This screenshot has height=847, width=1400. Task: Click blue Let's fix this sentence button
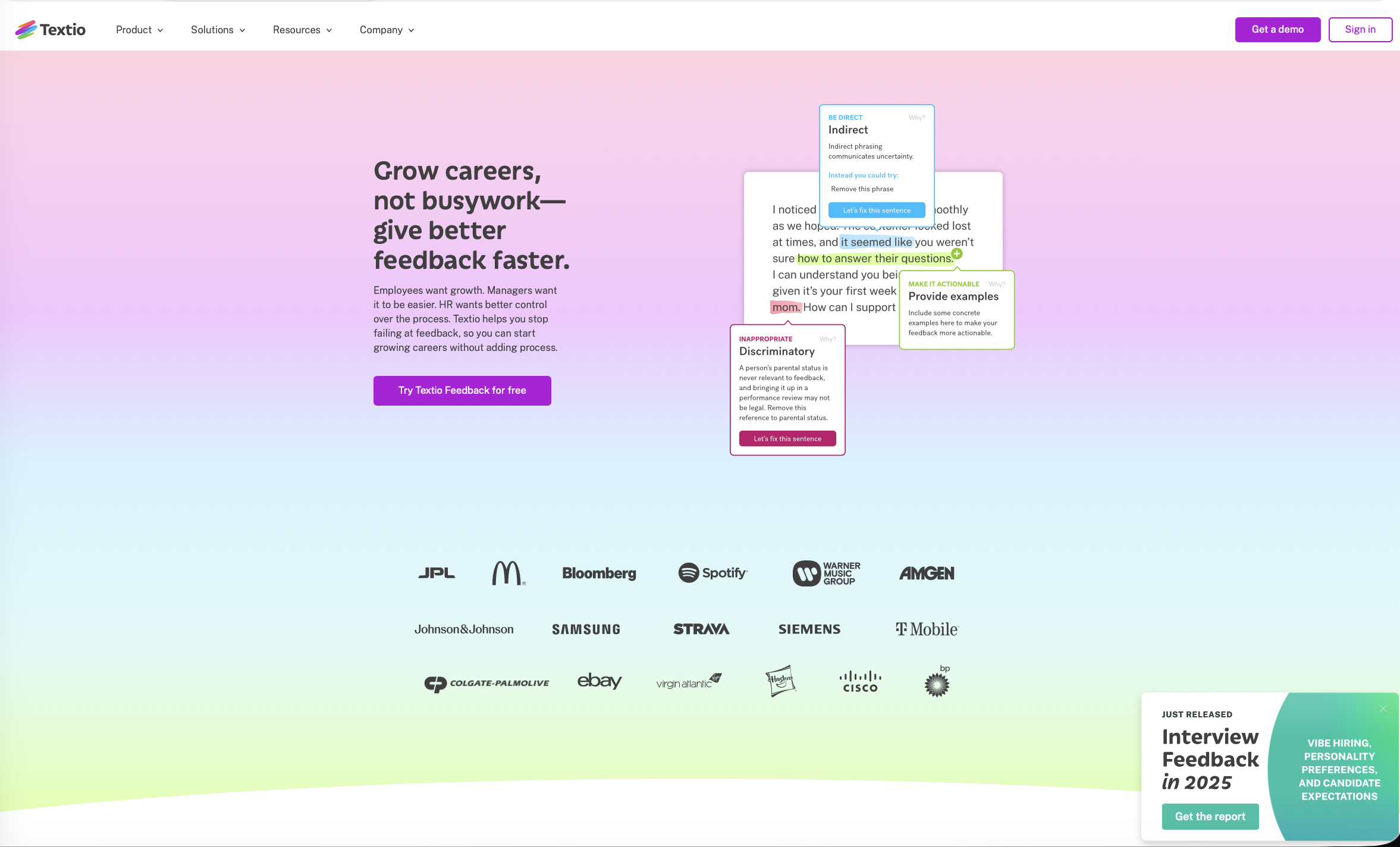point(876,211)
